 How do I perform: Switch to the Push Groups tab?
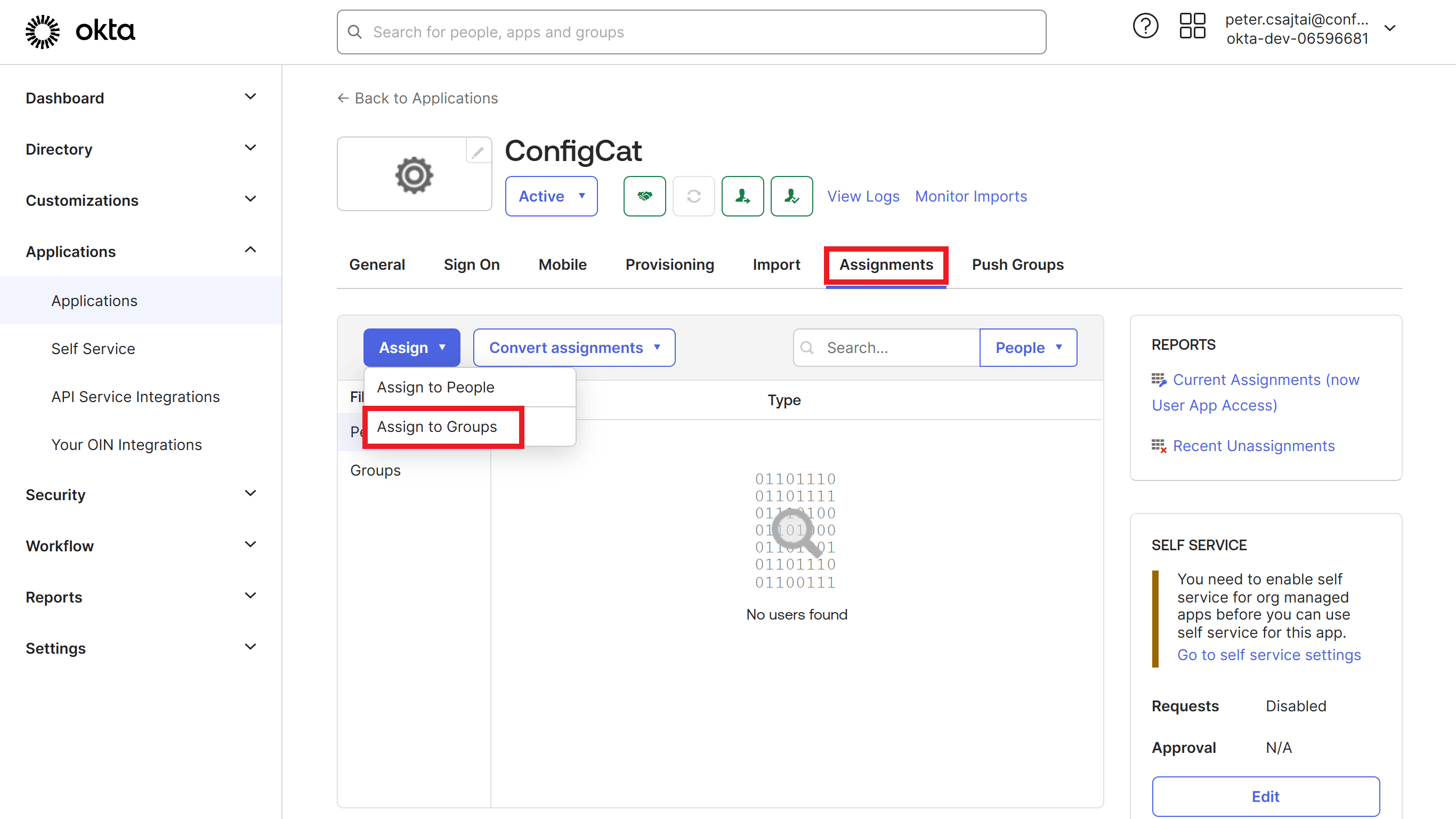tap(1017, 264)
